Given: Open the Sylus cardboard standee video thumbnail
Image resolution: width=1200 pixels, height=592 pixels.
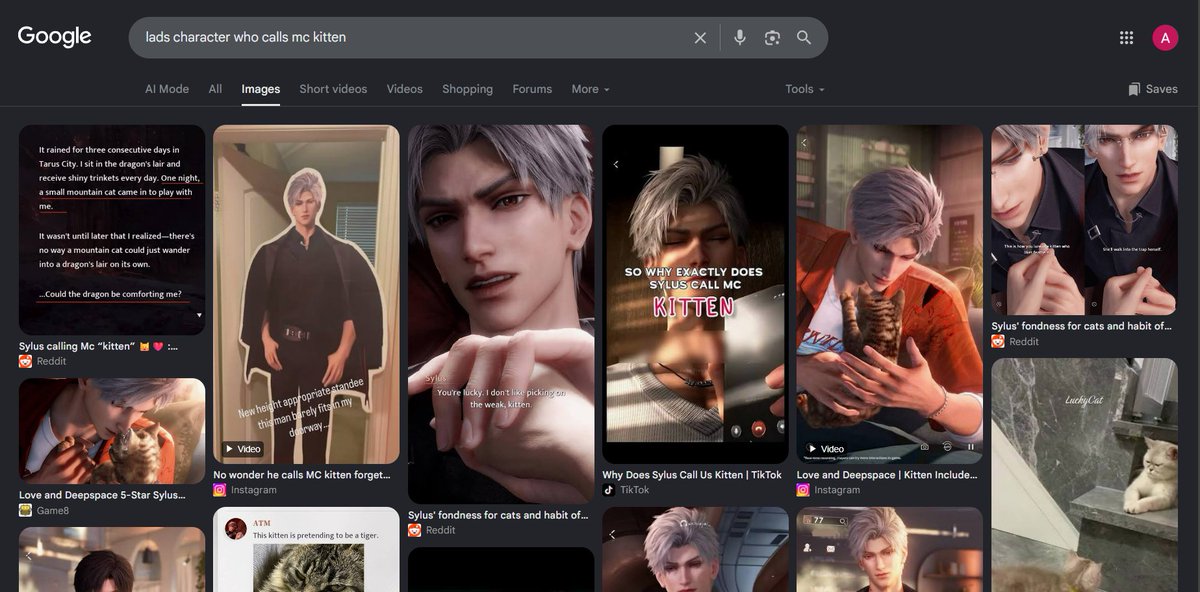Looking at the screenshot, I should point(306,294).
